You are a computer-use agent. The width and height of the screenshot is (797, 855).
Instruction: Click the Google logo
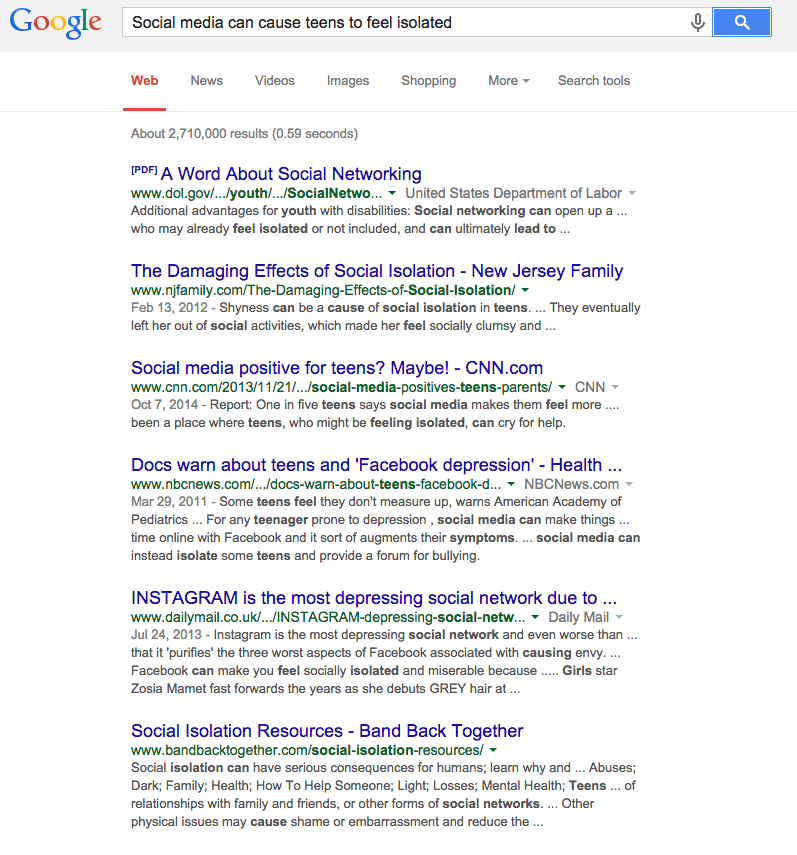pos(56,23)
